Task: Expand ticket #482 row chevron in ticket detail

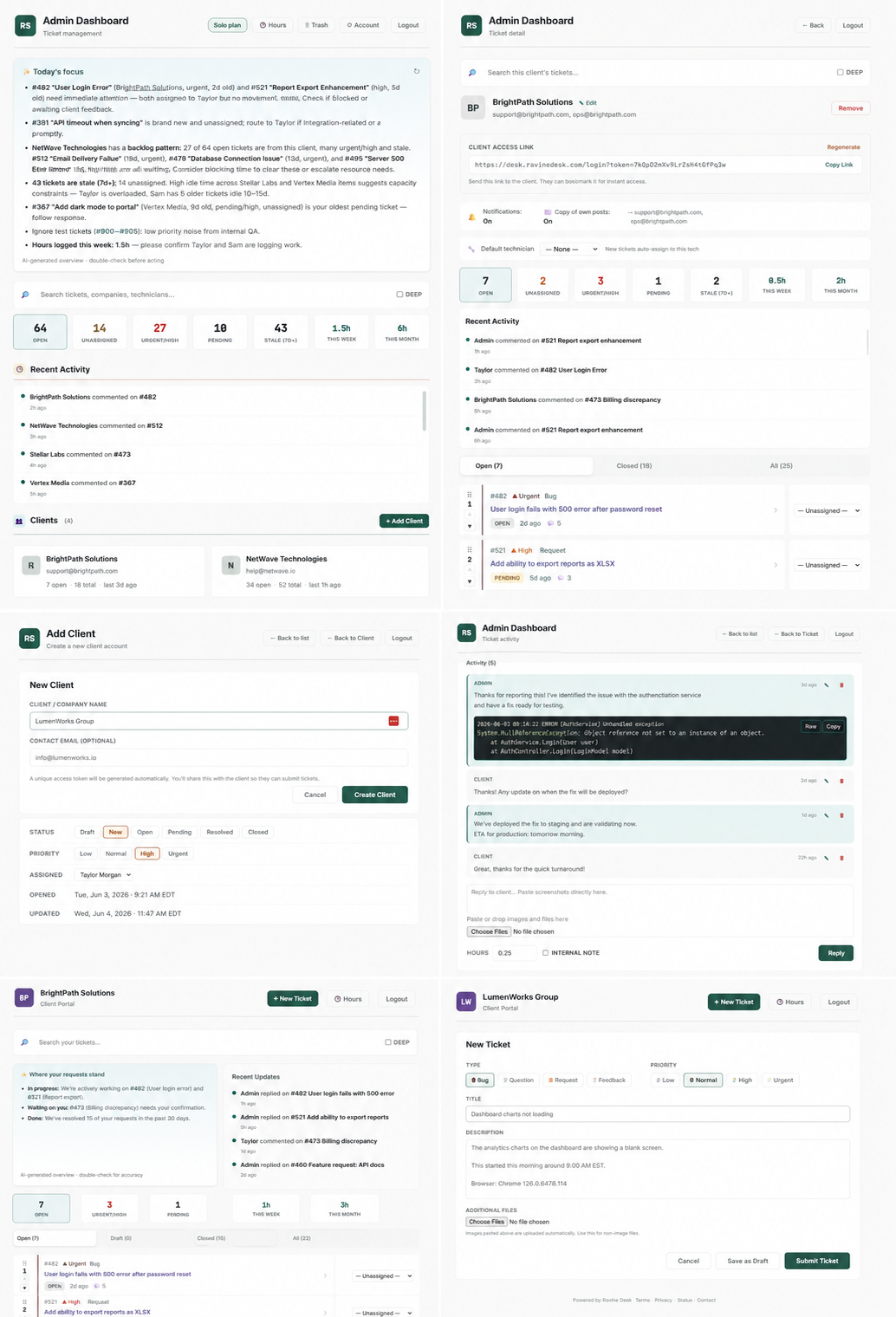Action: point(775,510)
